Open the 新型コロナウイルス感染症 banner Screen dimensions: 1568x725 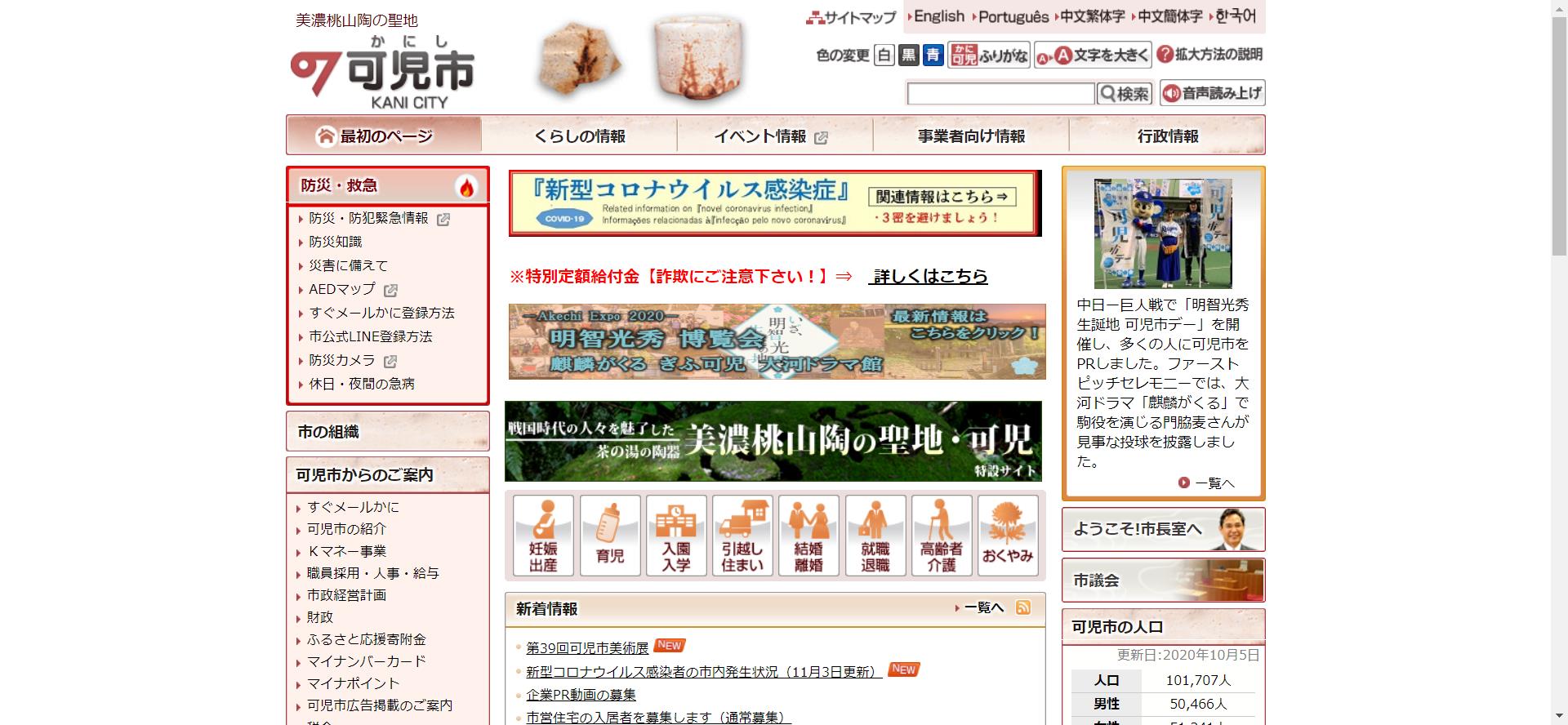coord(775,203)
